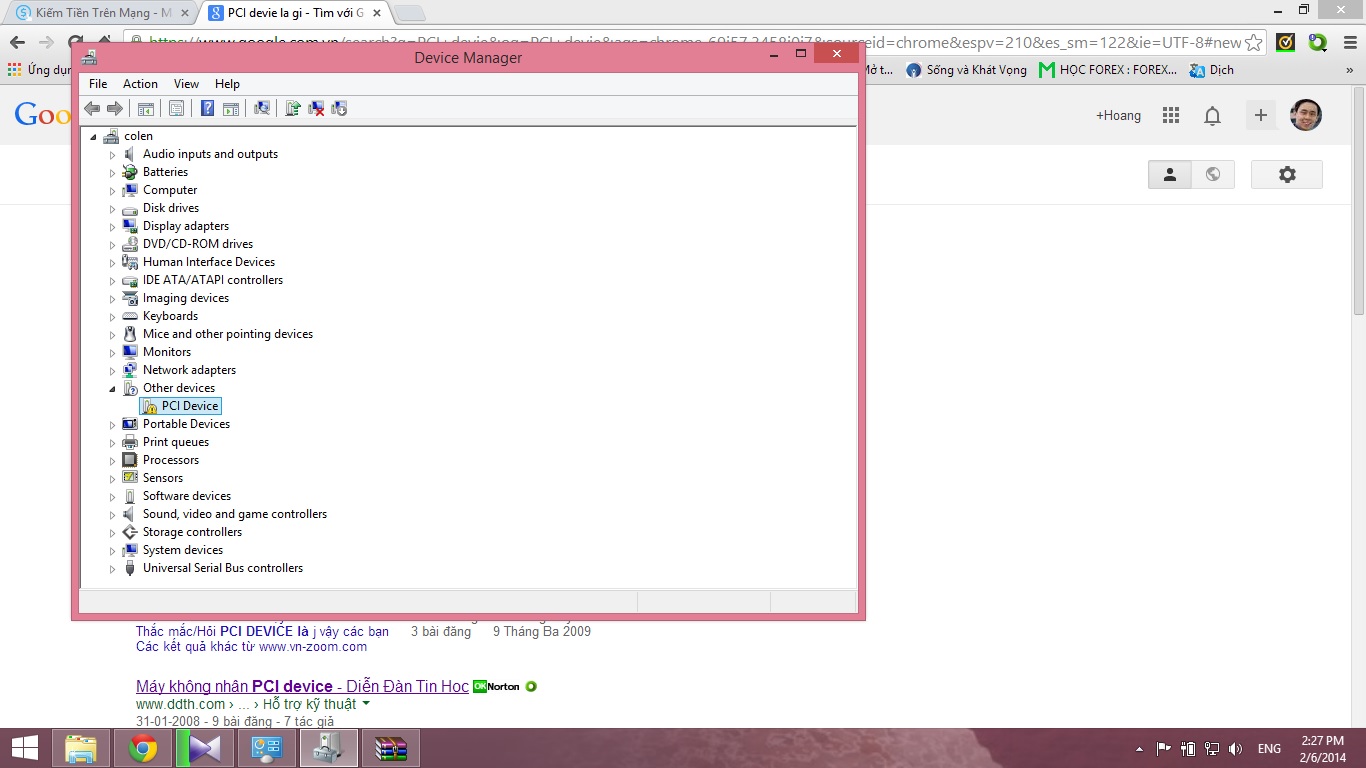Click the Scan for hardware changes icon

262,108
